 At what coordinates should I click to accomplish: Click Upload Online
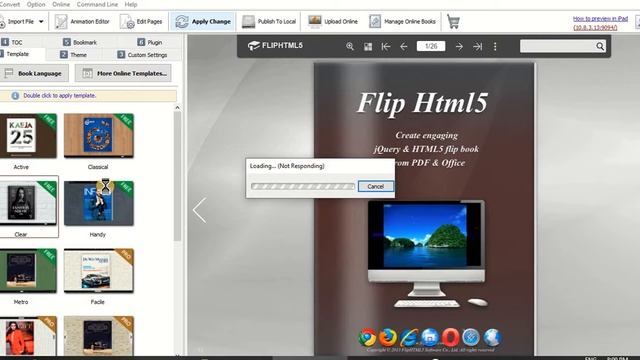pos(333,22)
